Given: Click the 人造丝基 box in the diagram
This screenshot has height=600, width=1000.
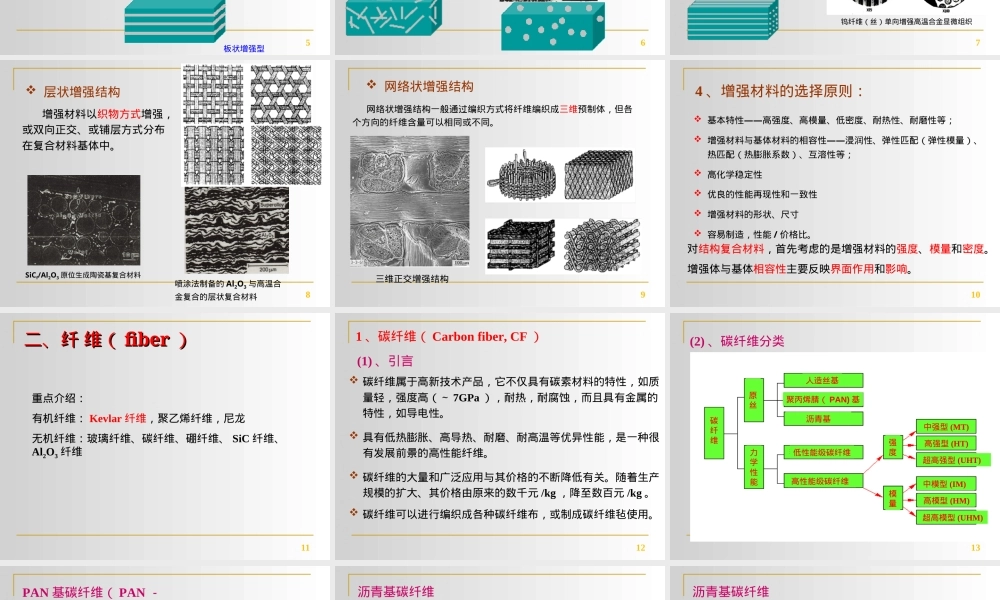Looking at the screenshot, I should click(x=823, y=381).
